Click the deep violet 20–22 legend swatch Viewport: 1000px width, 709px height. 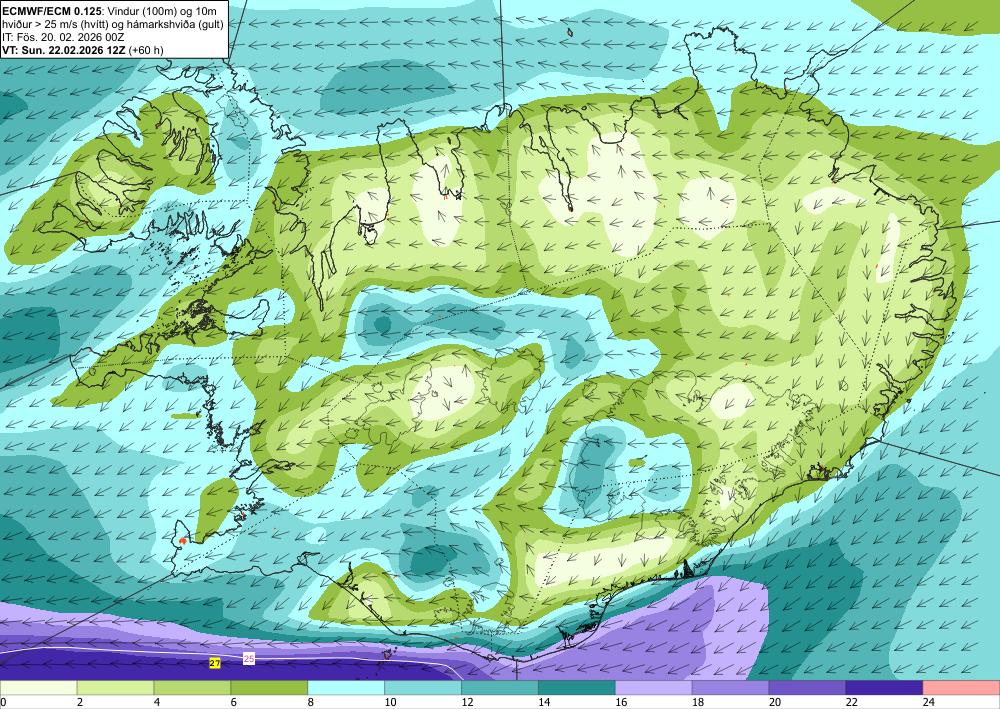[807, 687]
